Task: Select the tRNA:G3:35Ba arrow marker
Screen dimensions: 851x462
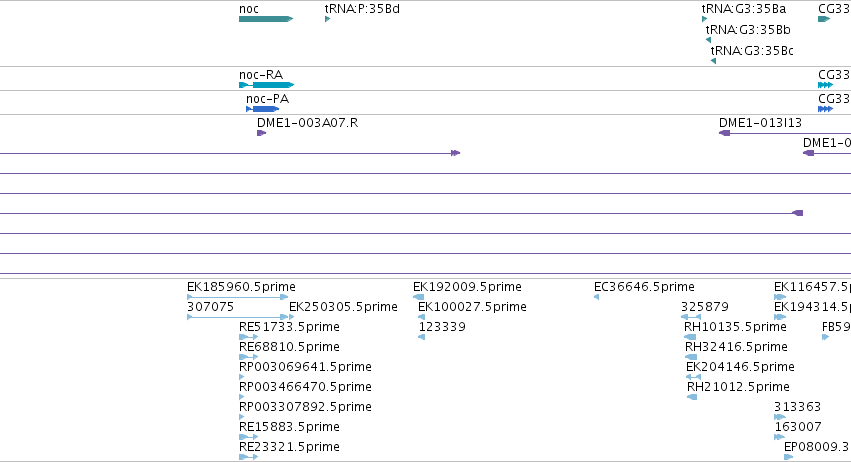Action: pyautogui.click(x=704, y=19)
